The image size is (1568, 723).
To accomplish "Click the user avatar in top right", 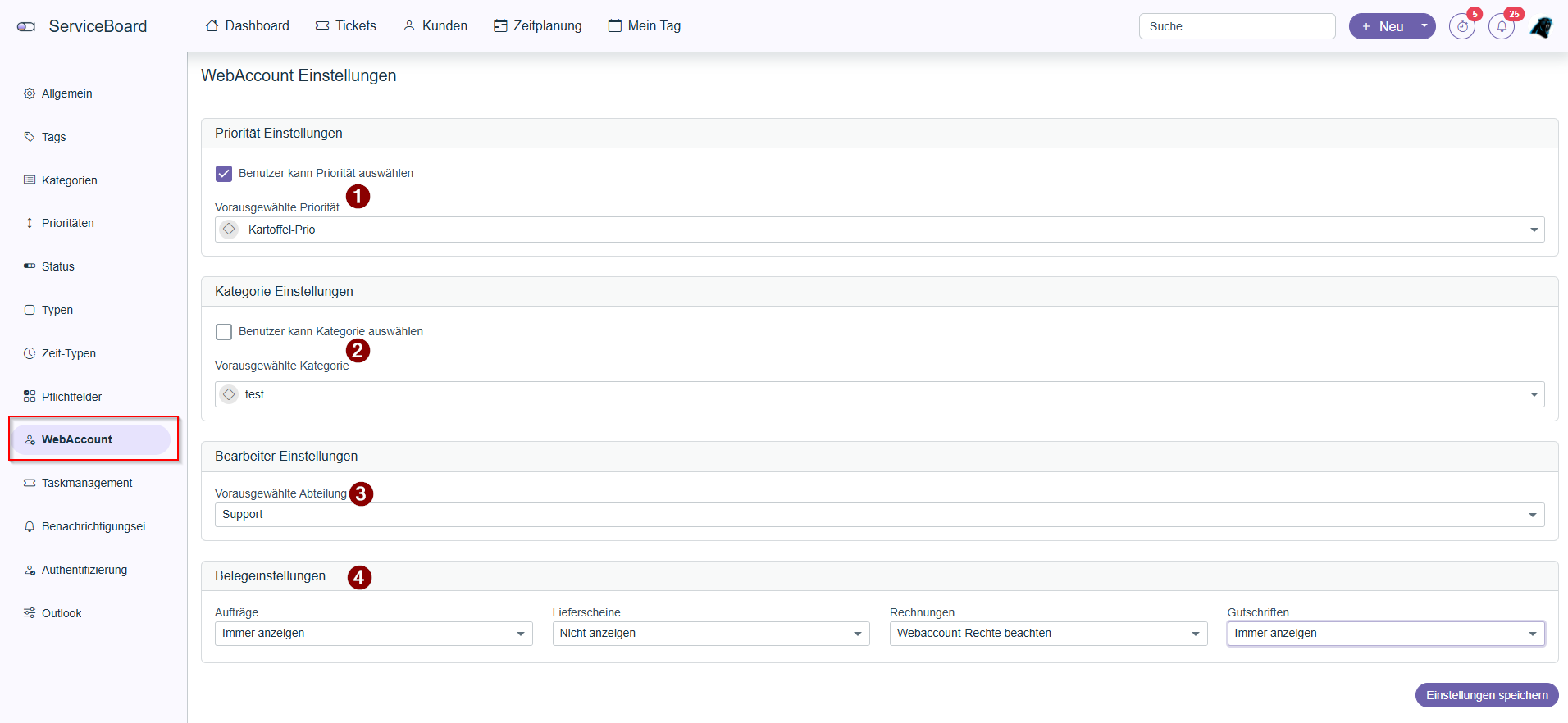I will 1541,26.
